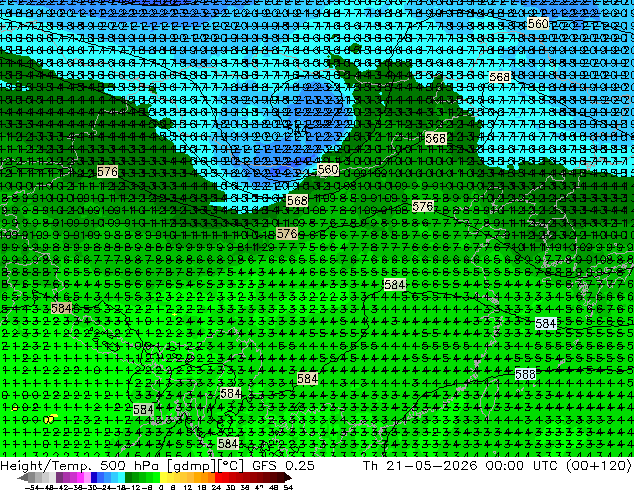Select the dark blue swatch in the legend
The width and height of the screenshot is (634, 490).
[94, 478]
